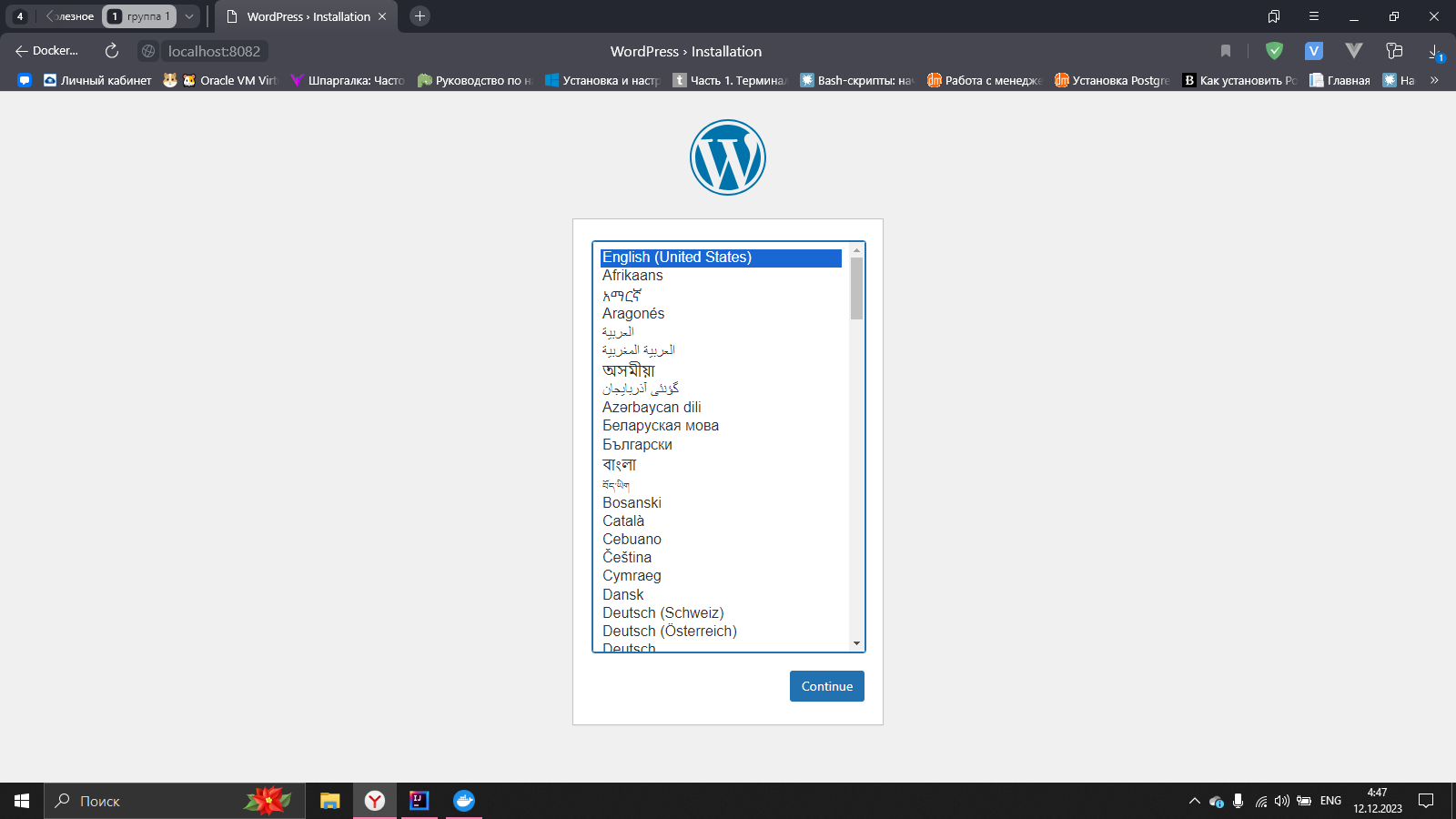Click the blue V extension icon
The width and height of the screenshot is (1456, 819).
pos(1313,51)
